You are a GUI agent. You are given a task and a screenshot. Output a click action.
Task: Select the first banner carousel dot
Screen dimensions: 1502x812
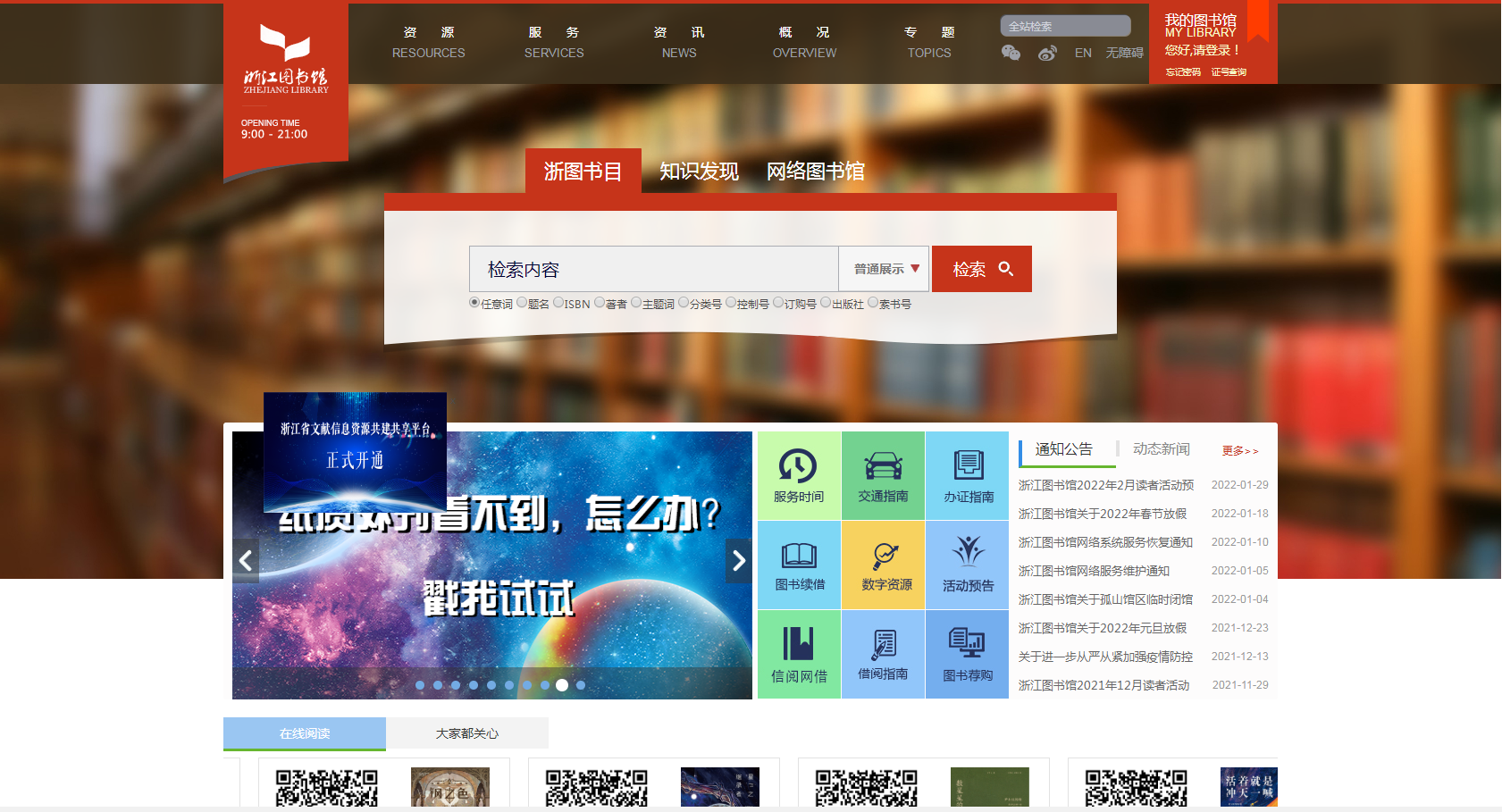[x=420, y=685]
